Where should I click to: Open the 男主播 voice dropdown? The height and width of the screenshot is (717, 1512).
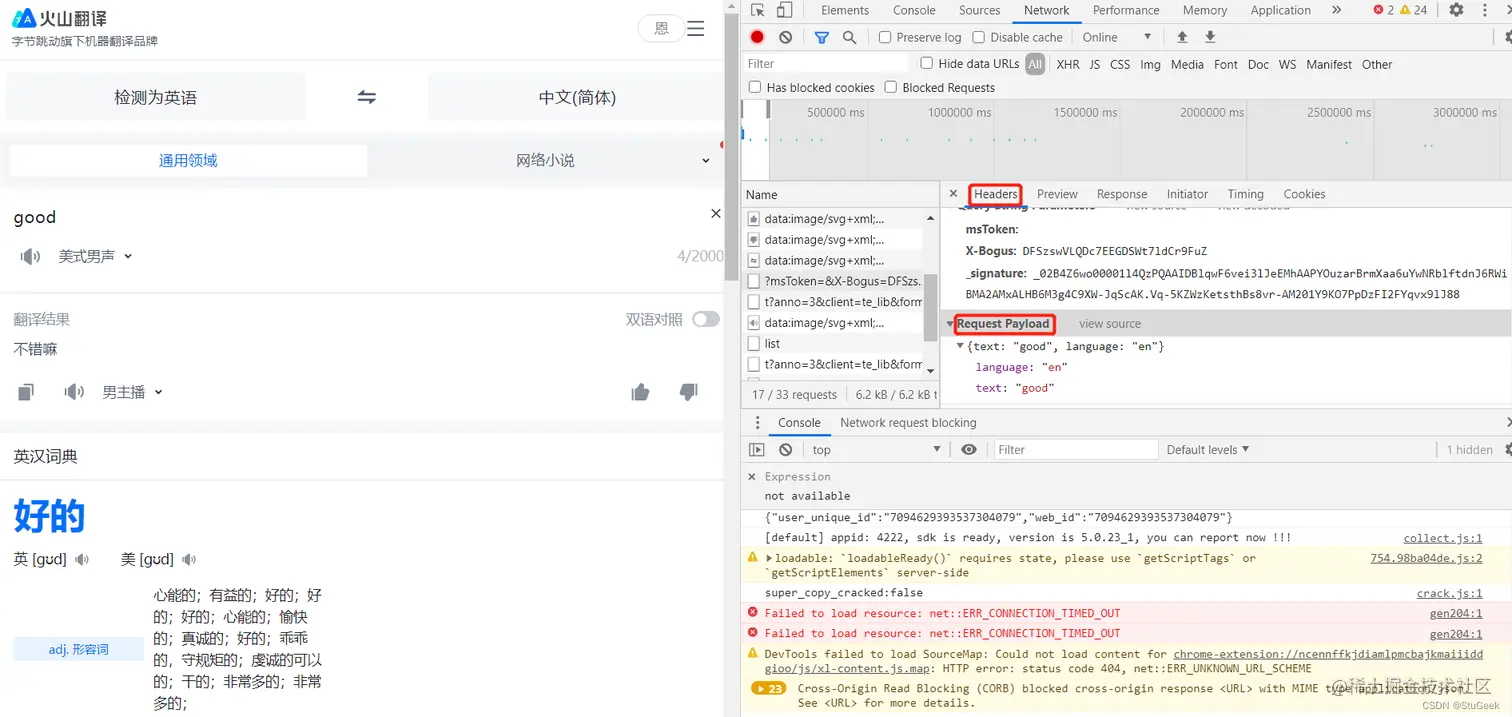[132, 392]
